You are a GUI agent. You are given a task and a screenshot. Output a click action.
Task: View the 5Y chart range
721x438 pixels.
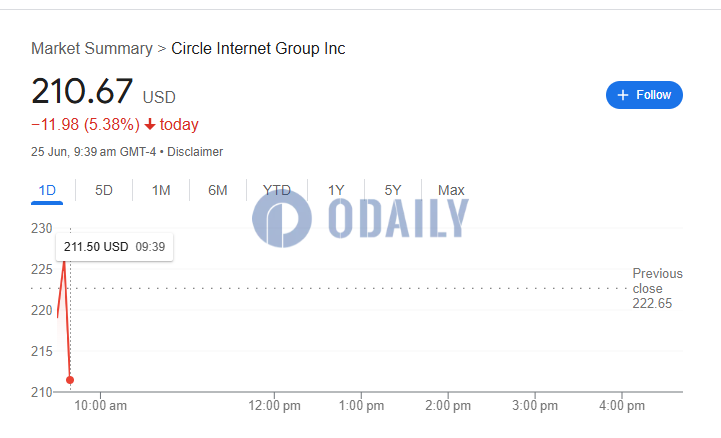pyautogui.click(x=393, y=190)
